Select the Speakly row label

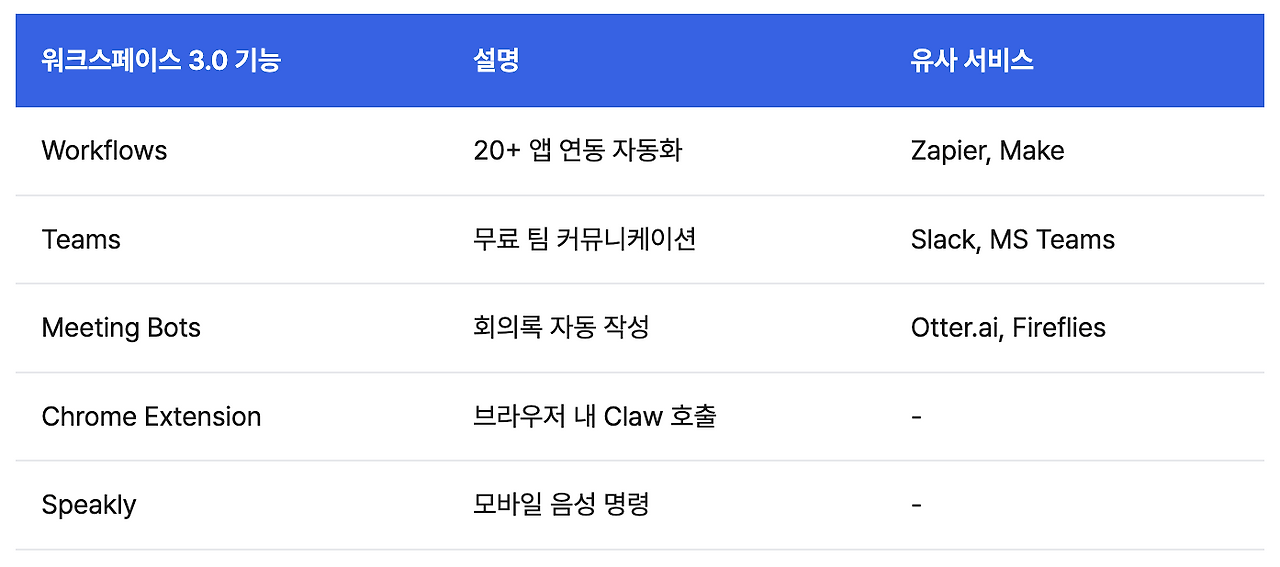click(x=89, y=506)
